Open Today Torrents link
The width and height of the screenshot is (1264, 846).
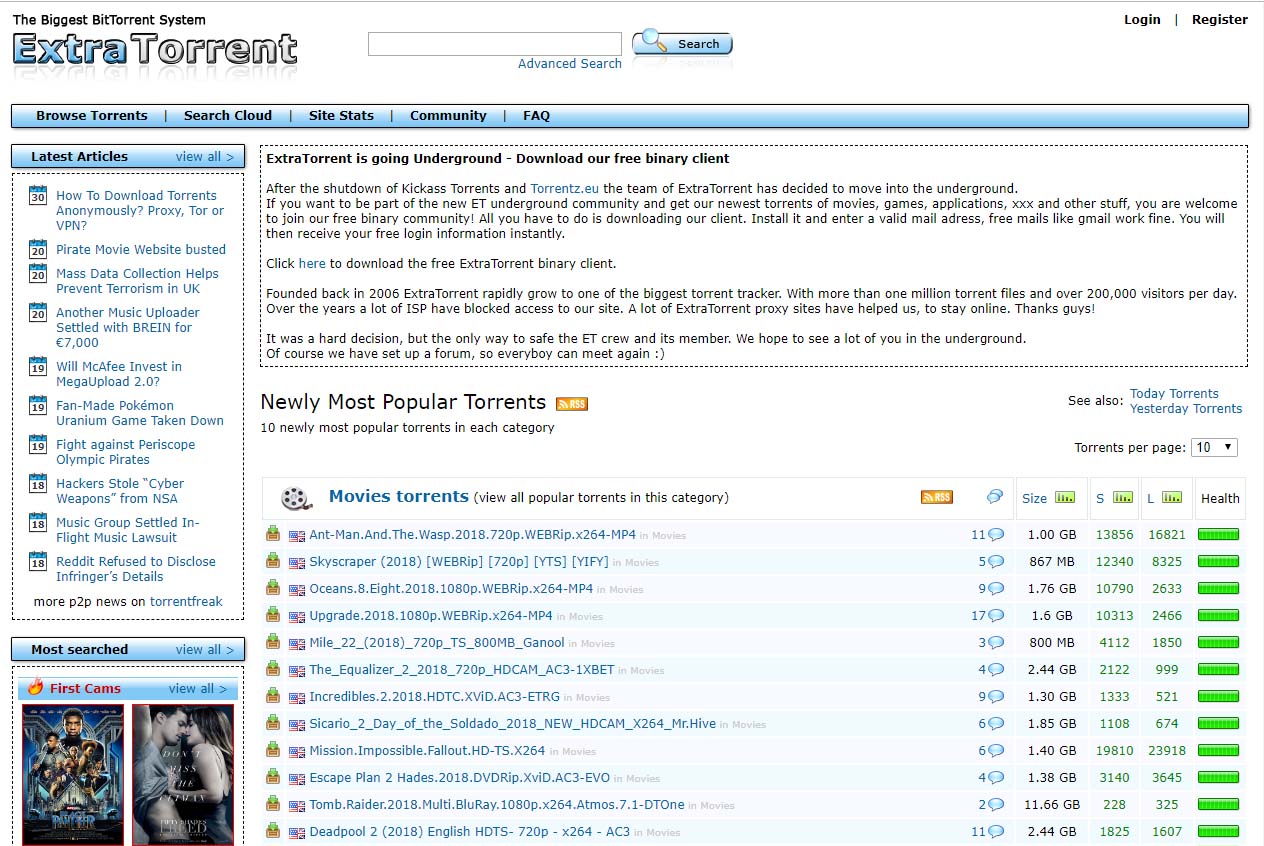click(x=1174, y=393)
